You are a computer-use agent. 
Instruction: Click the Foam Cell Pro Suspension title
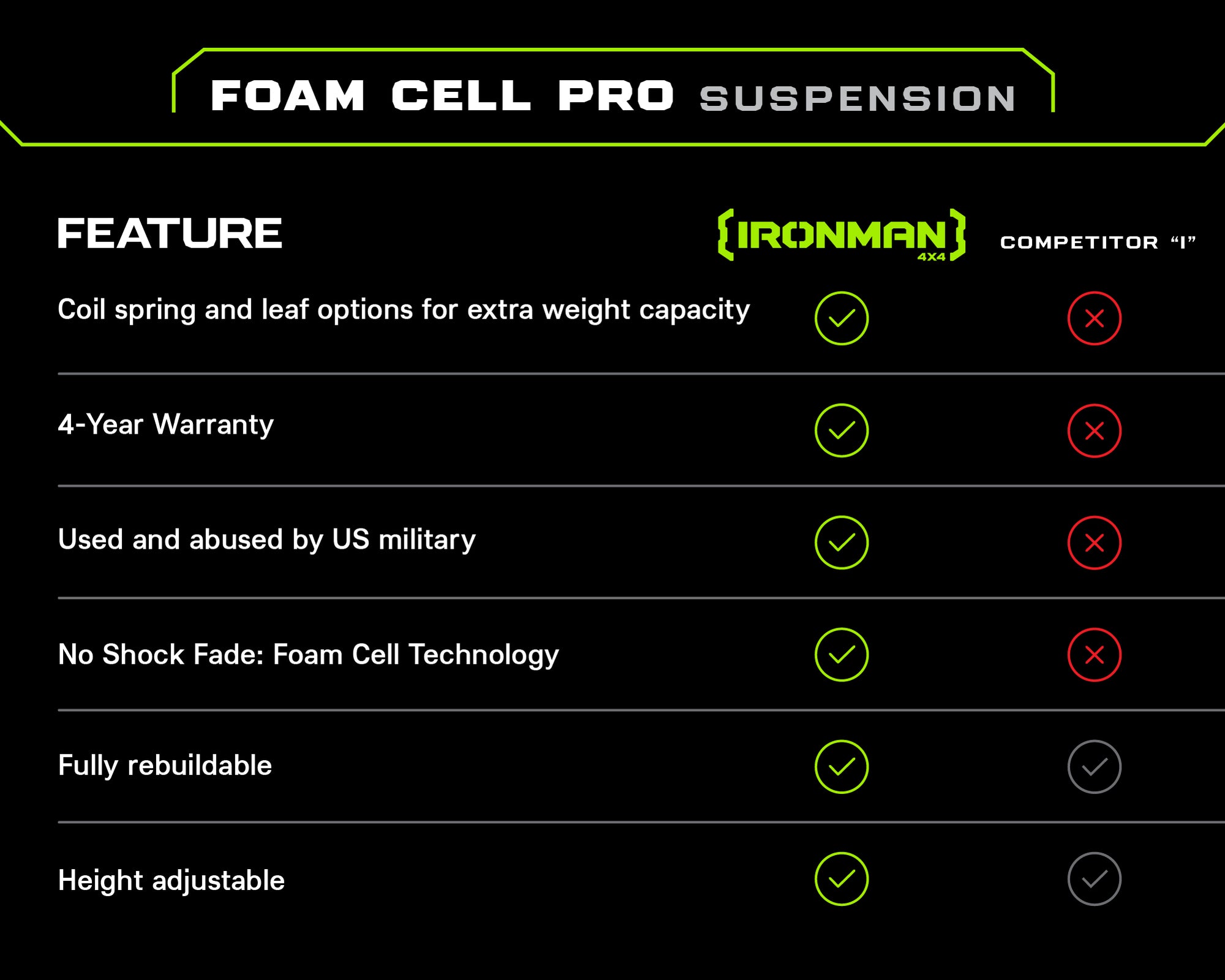612,97
